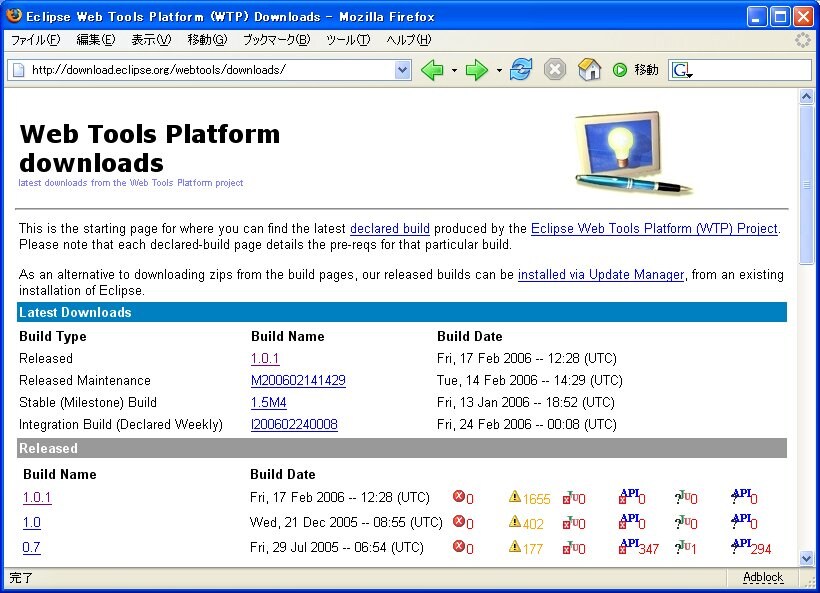The width and height of the screenshot is (820, 593).
Task: Click Wed, 21 Dec 2005 -- 08:55 (UTC) date
Action: [x=346, y=522]
